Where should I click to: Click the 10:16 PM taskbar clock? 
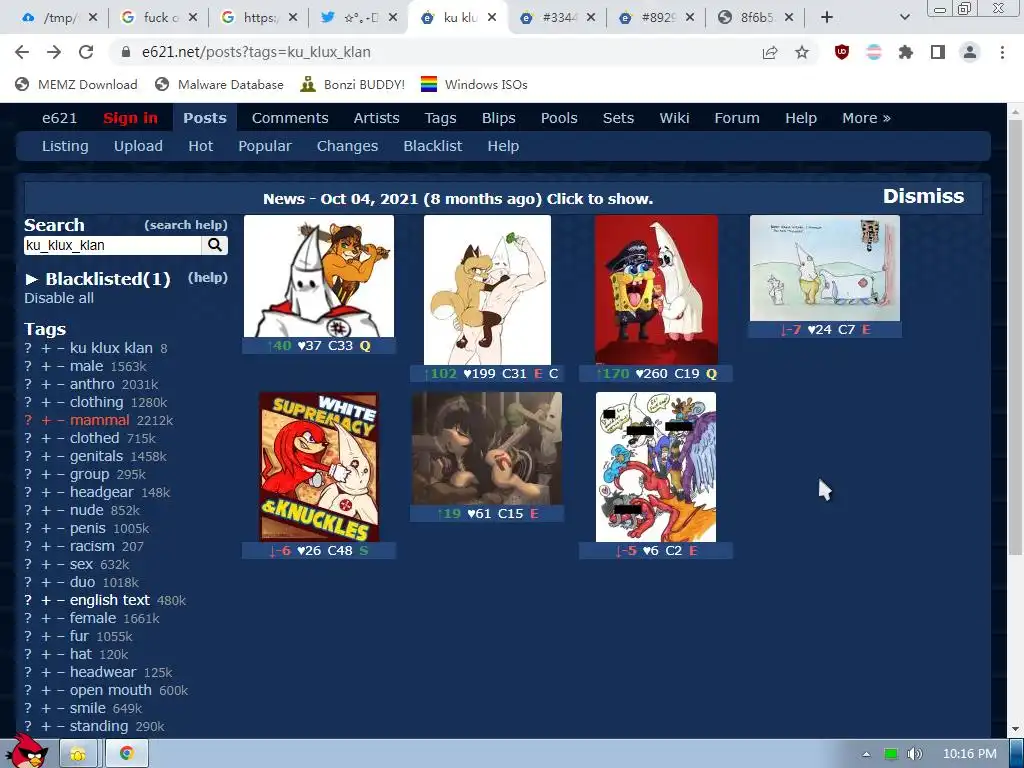click(x=970, y=754)
